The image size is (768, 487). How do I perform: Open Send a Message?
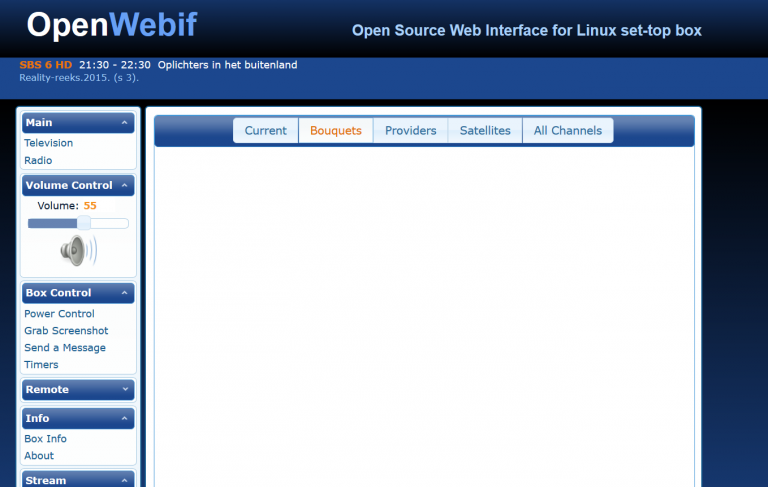pos(65,348)
